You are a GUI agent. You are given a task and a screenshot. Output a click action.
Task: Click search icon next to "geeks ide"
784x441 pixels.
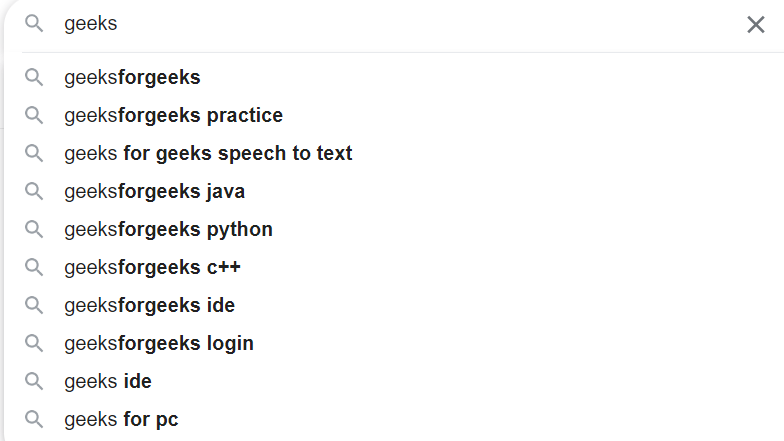click(34, 381)
